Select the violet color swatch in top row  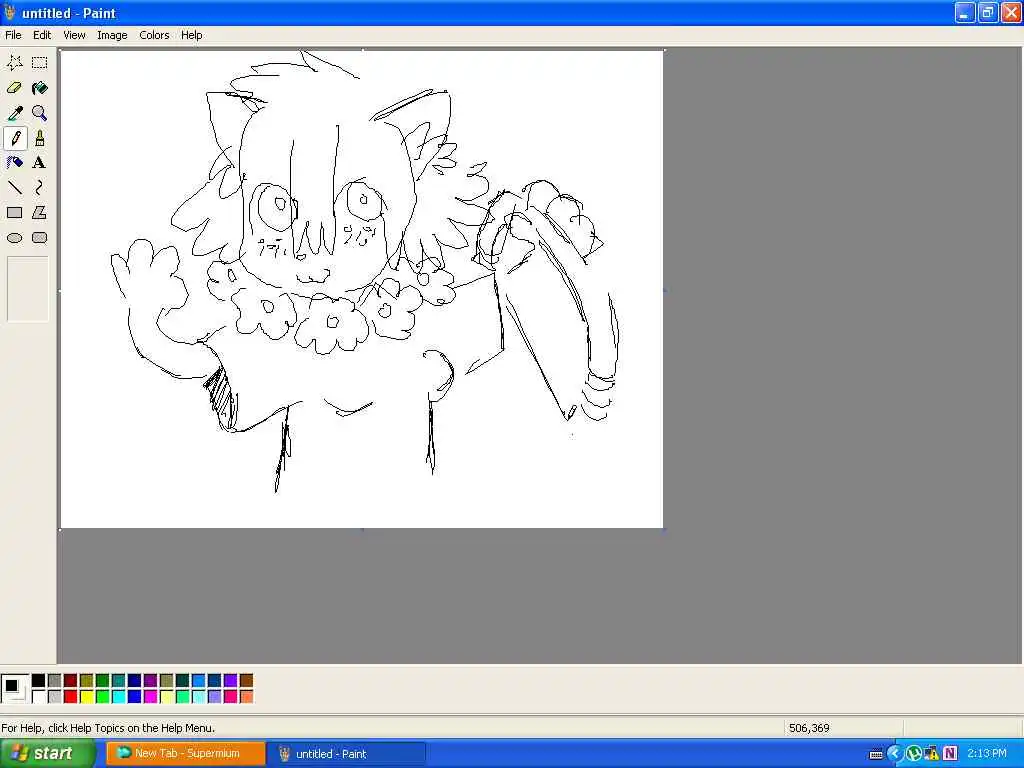click(x=231, y=680)
